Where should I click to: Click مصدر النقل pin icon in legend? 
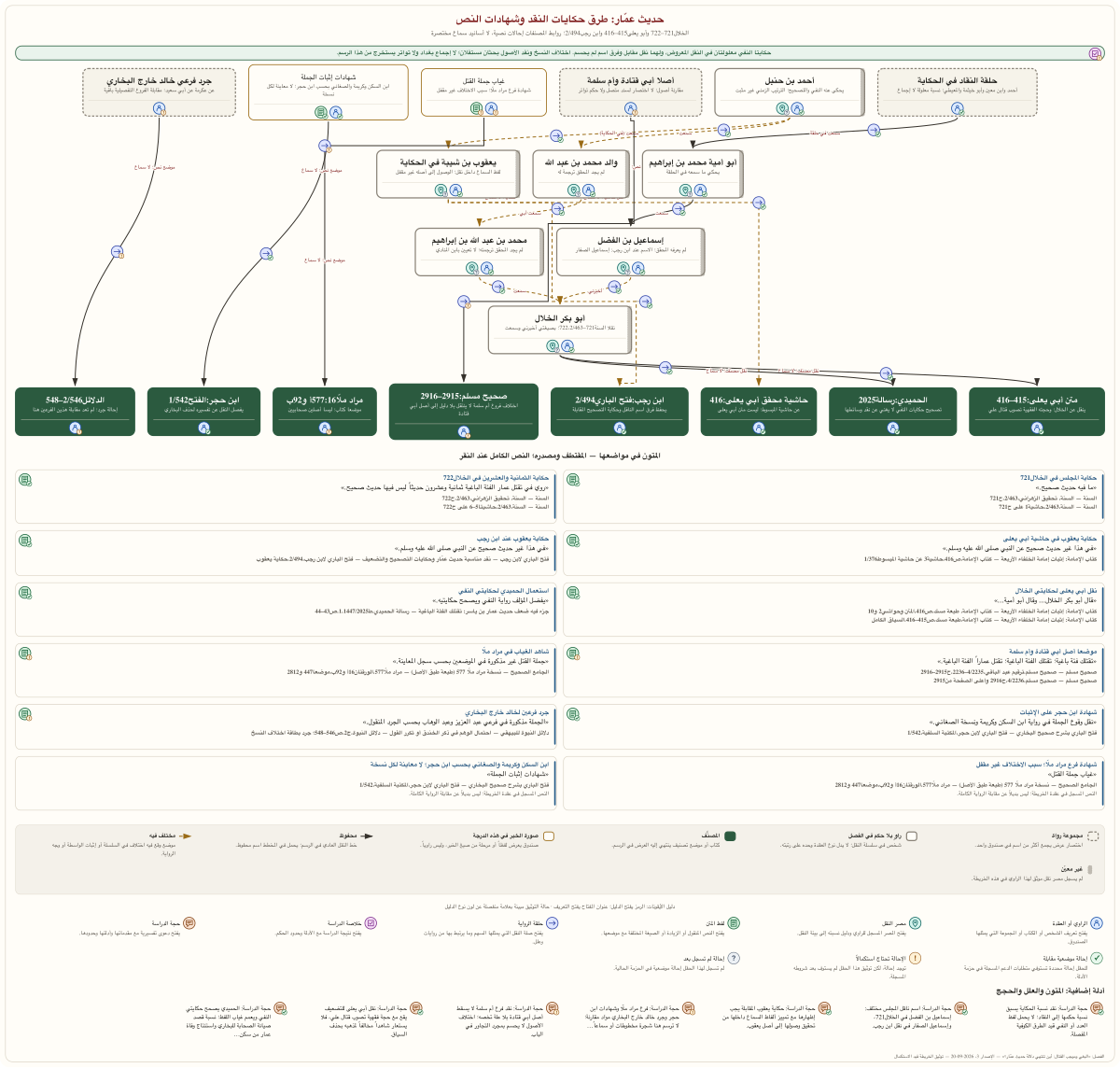click(x=916, y=923)
